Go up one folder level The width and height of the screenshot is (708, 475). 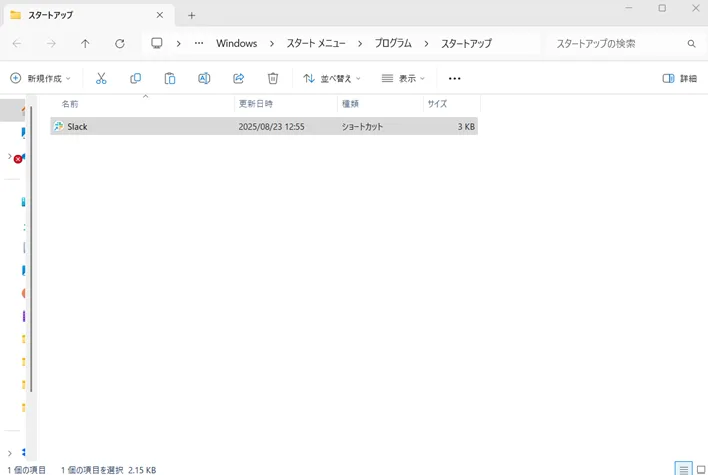pos(85,44)
